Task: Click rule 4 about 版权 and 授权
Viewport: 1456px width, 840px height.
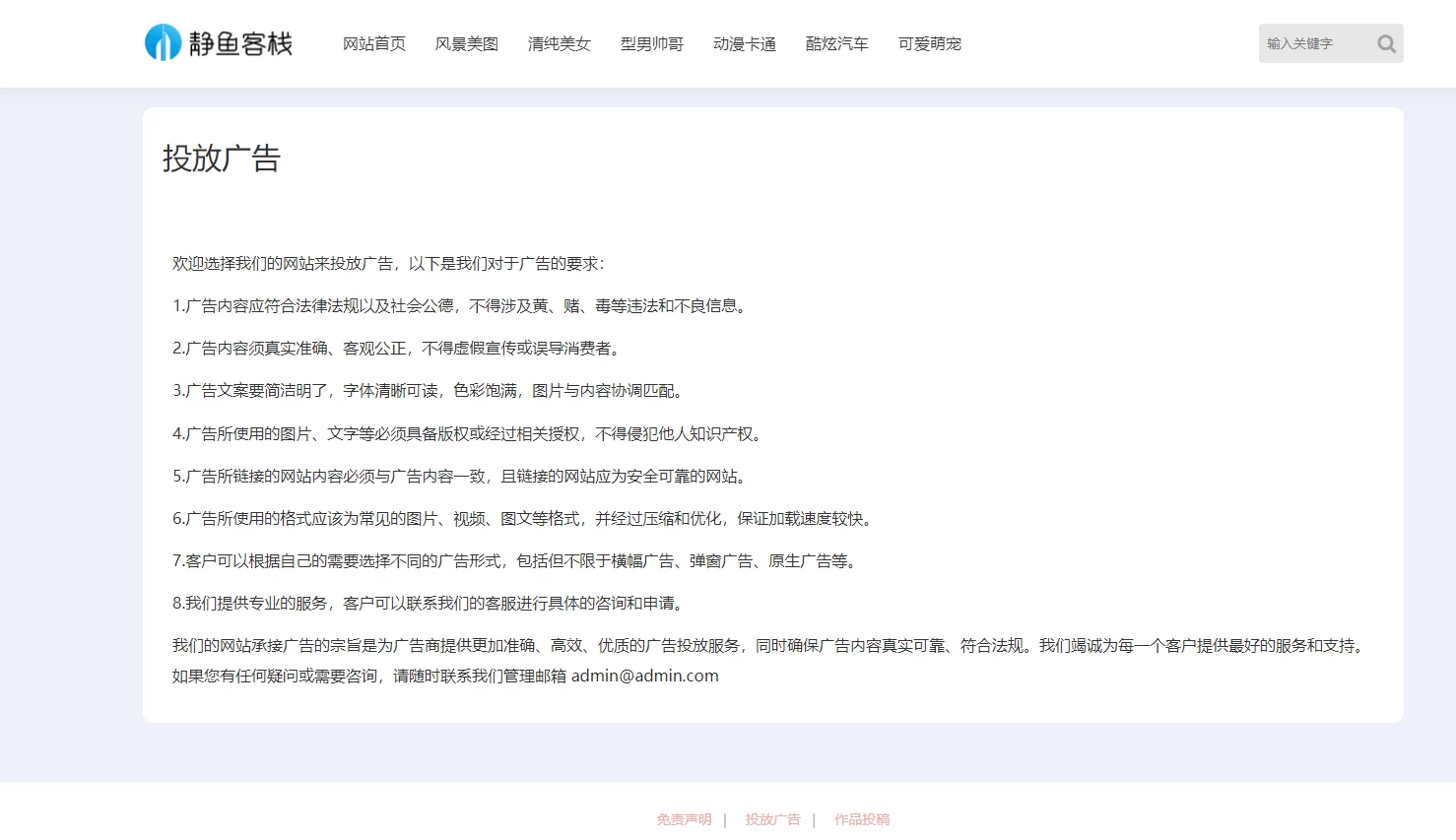Action: point(469,434)
